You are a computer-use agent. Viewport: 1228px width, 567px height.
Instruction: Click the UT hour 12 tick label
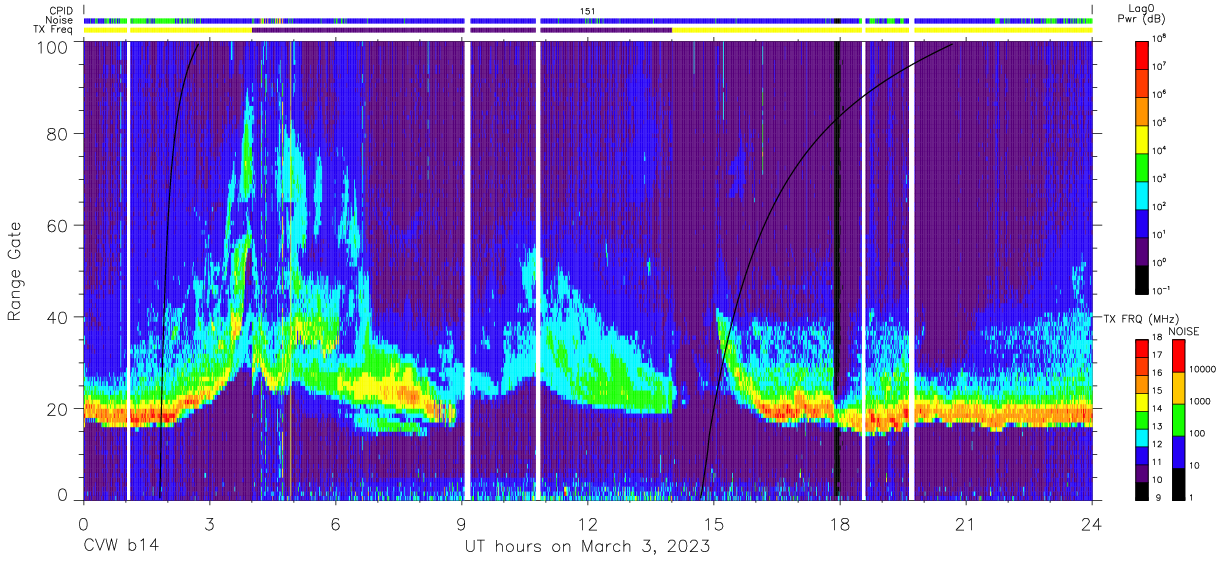tap(588, 523)
